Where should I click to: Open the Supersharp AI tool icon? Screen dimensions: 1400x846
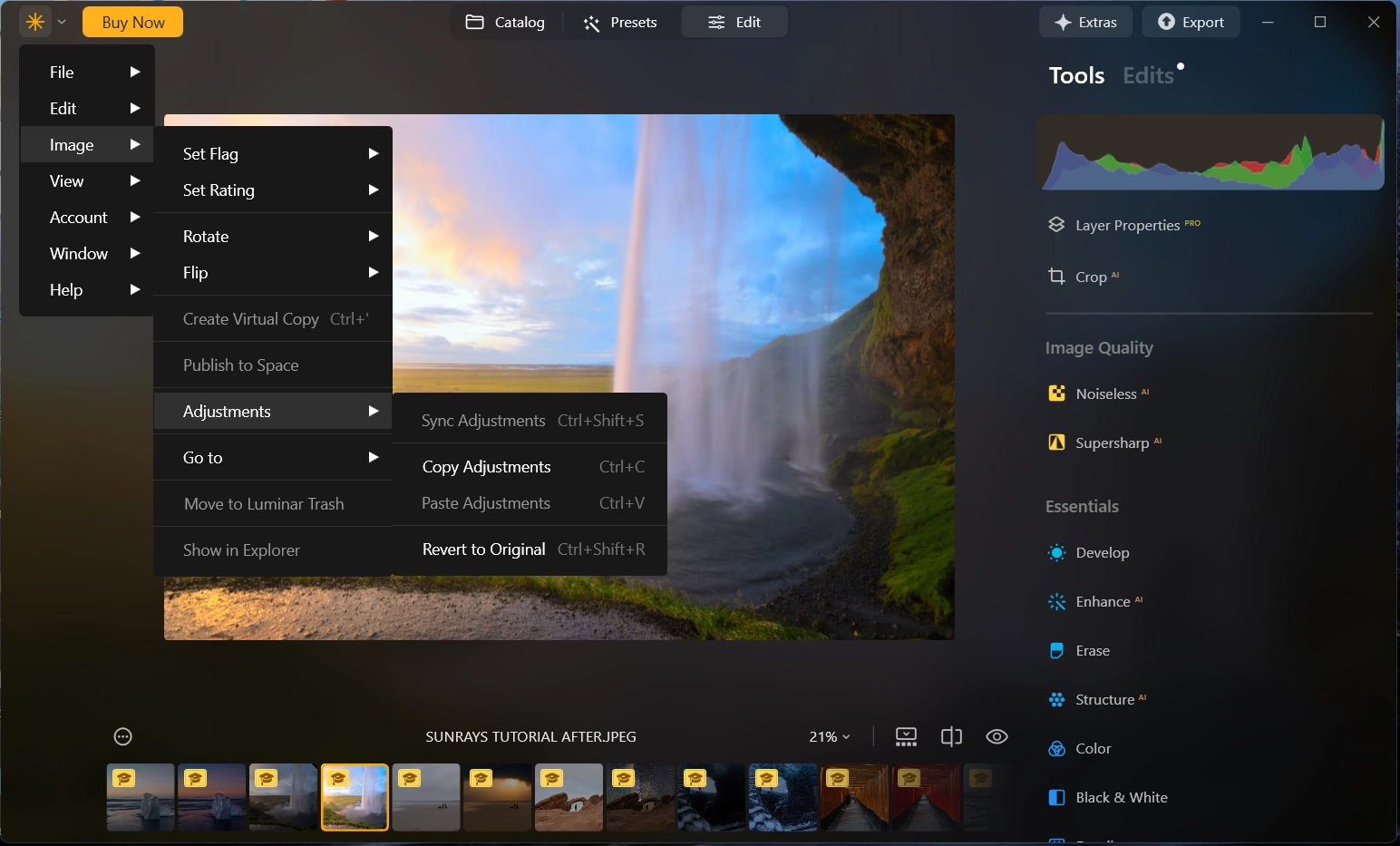tap(1056, 442)
